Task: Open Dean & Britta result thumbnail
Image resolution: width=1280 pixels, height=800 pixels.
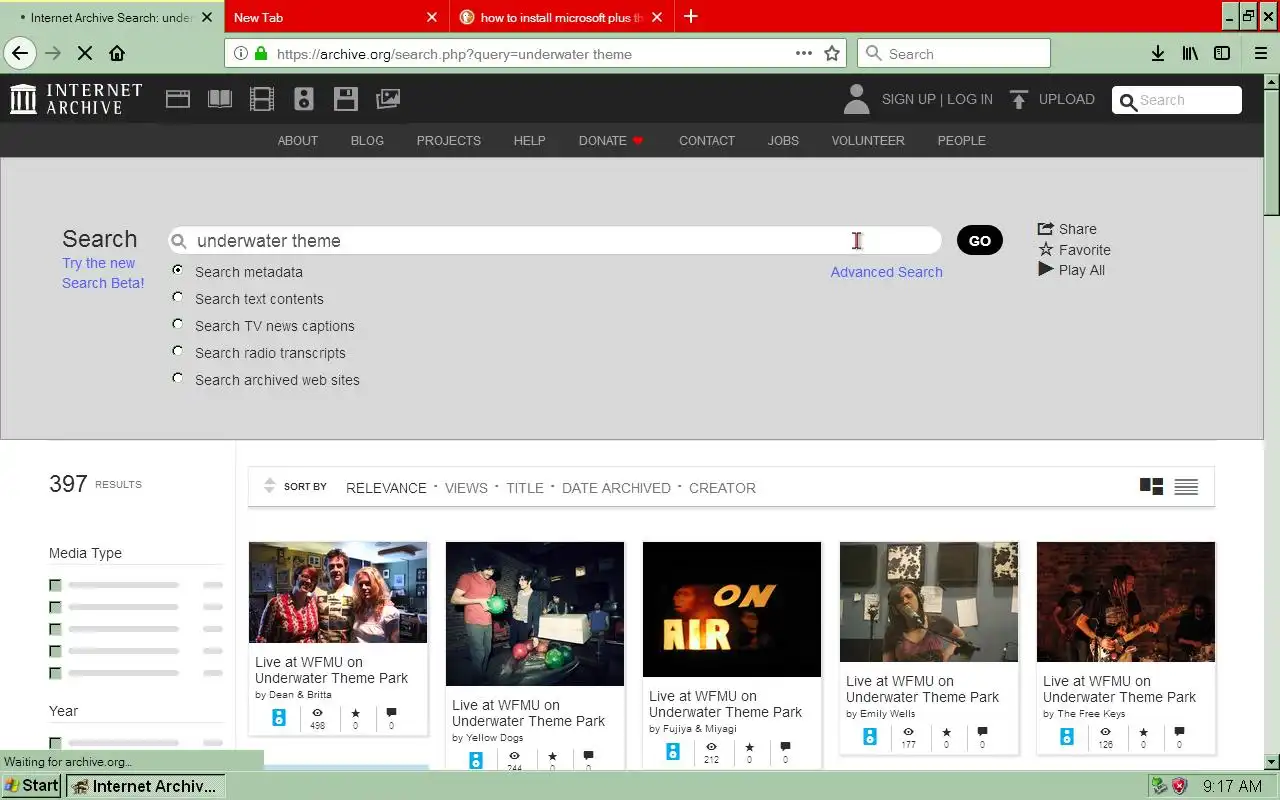Action: tap(338, 592)
